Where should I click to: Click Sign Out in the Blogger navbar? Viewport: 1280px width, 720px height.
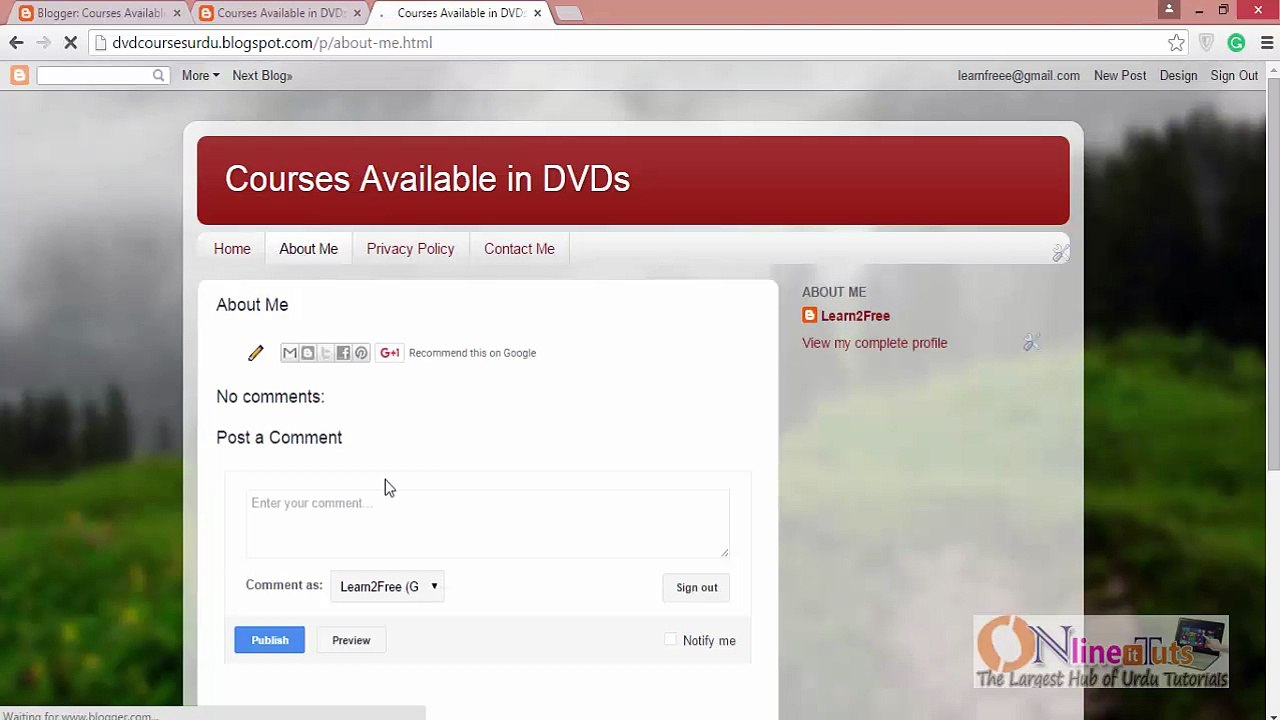[1234, 75]
